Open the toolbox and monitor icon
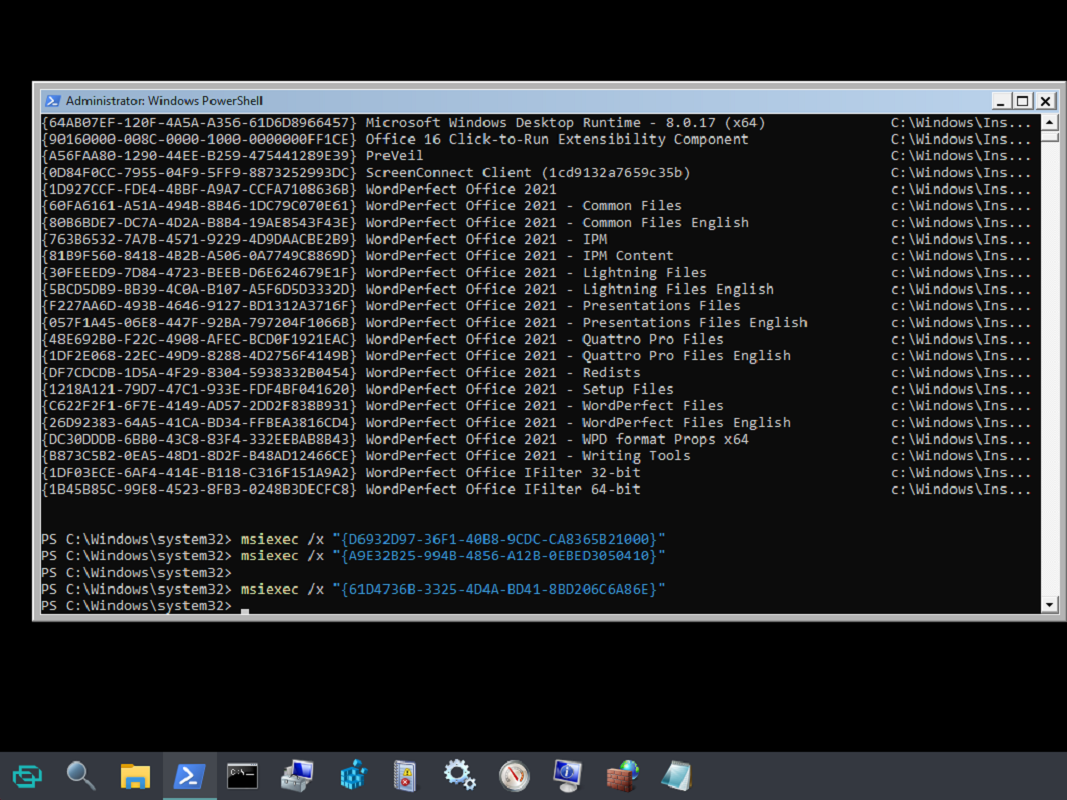 297,775
